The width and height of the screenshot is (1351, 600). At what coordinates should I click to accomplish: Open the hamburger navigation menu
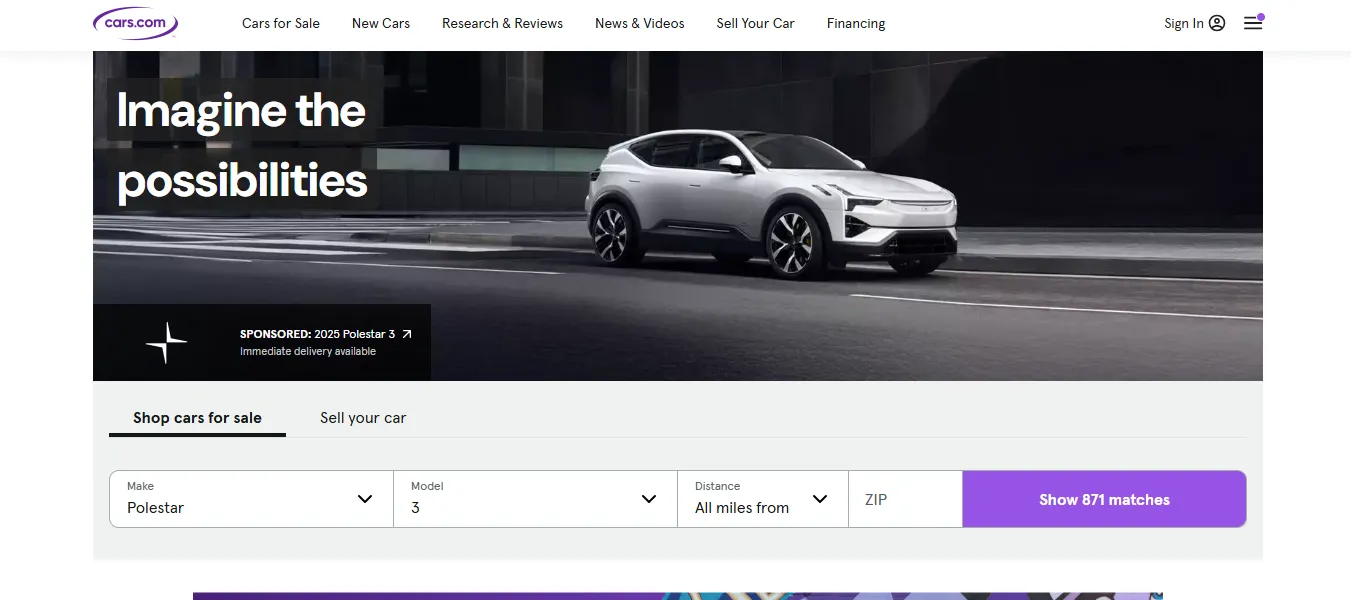pyautogui.click(x=1252, y=23)
